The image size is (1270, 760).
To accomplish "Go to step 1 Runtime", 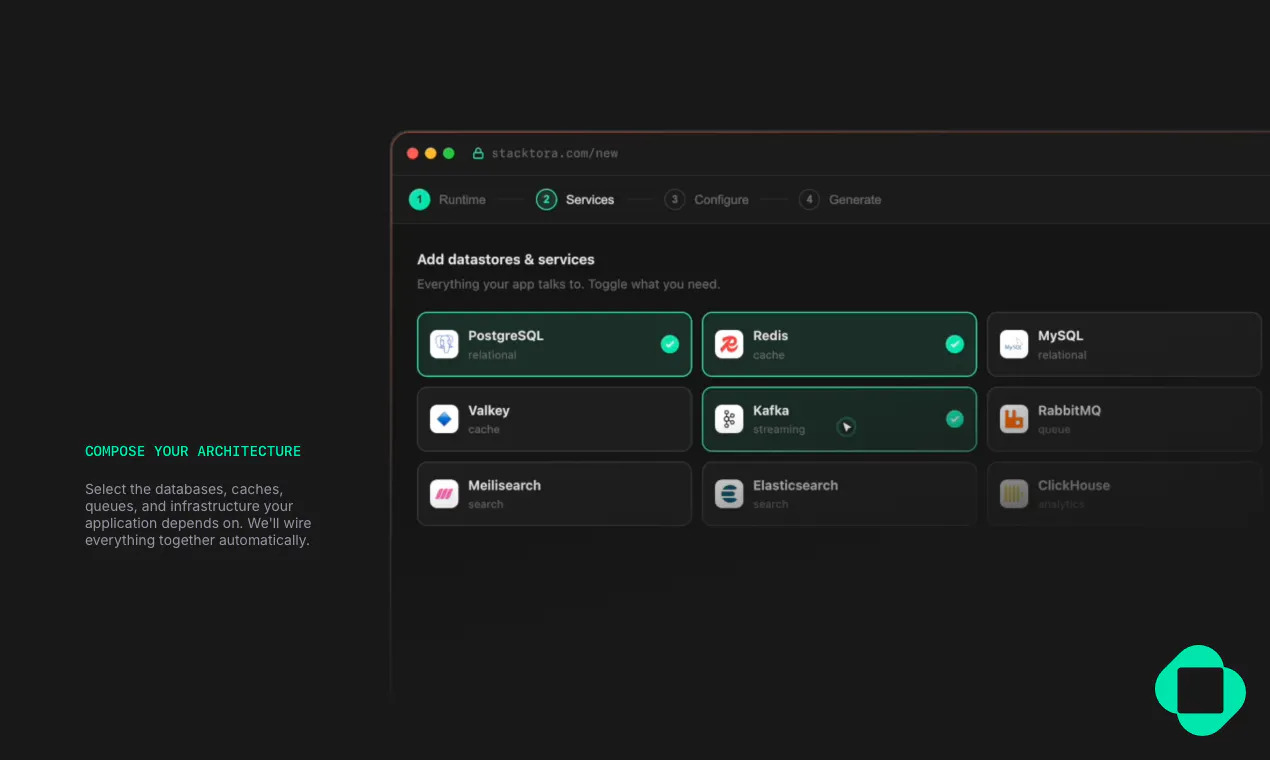I will 447,199.
